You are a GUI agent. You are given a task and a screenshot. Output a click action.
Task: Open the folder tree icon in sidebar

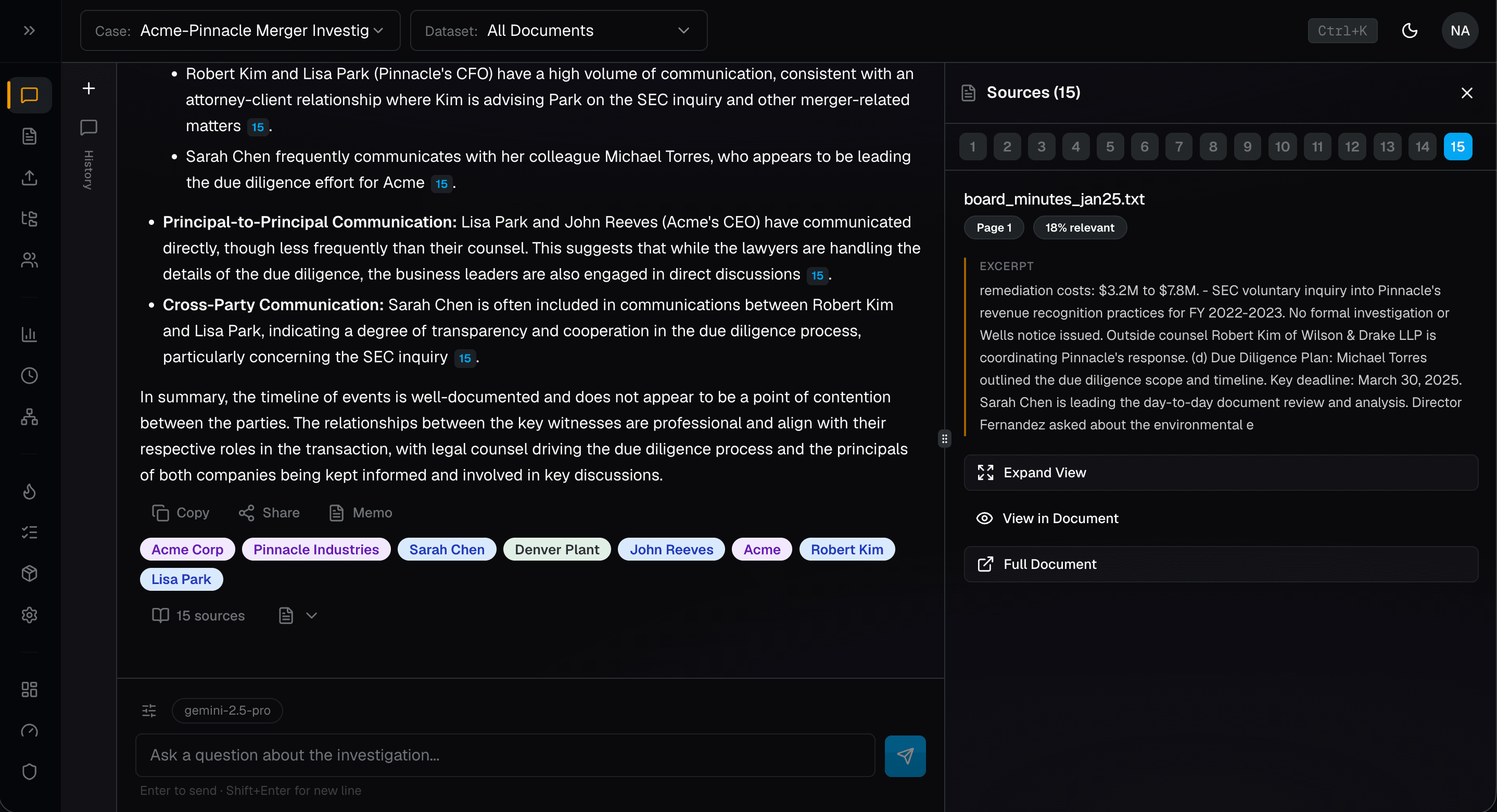click(x=30, y=219)
